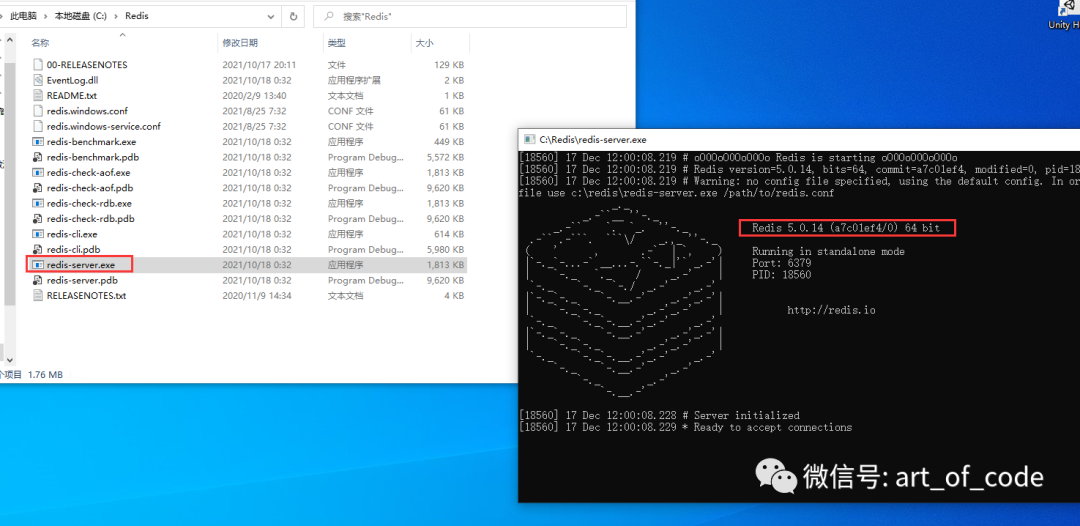Click the redis-check-aof.exe application icon
Image resolution: width=1080 pixels, height=526 pixels.
(38, 173)
